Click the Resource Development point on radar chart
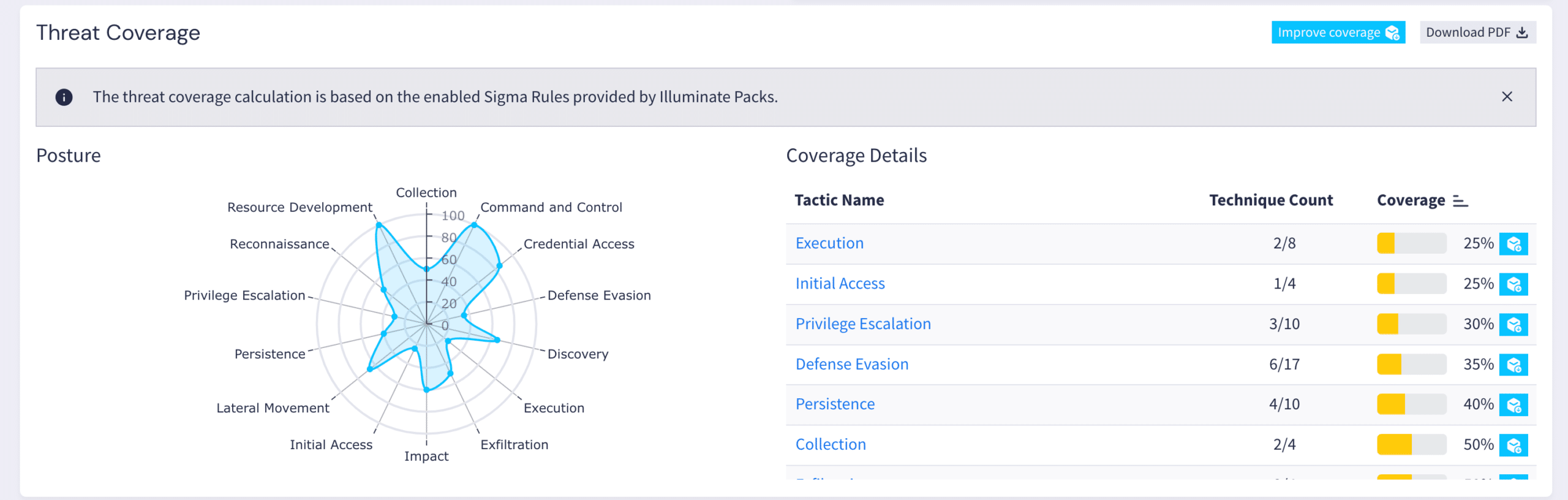 point(379,225)
